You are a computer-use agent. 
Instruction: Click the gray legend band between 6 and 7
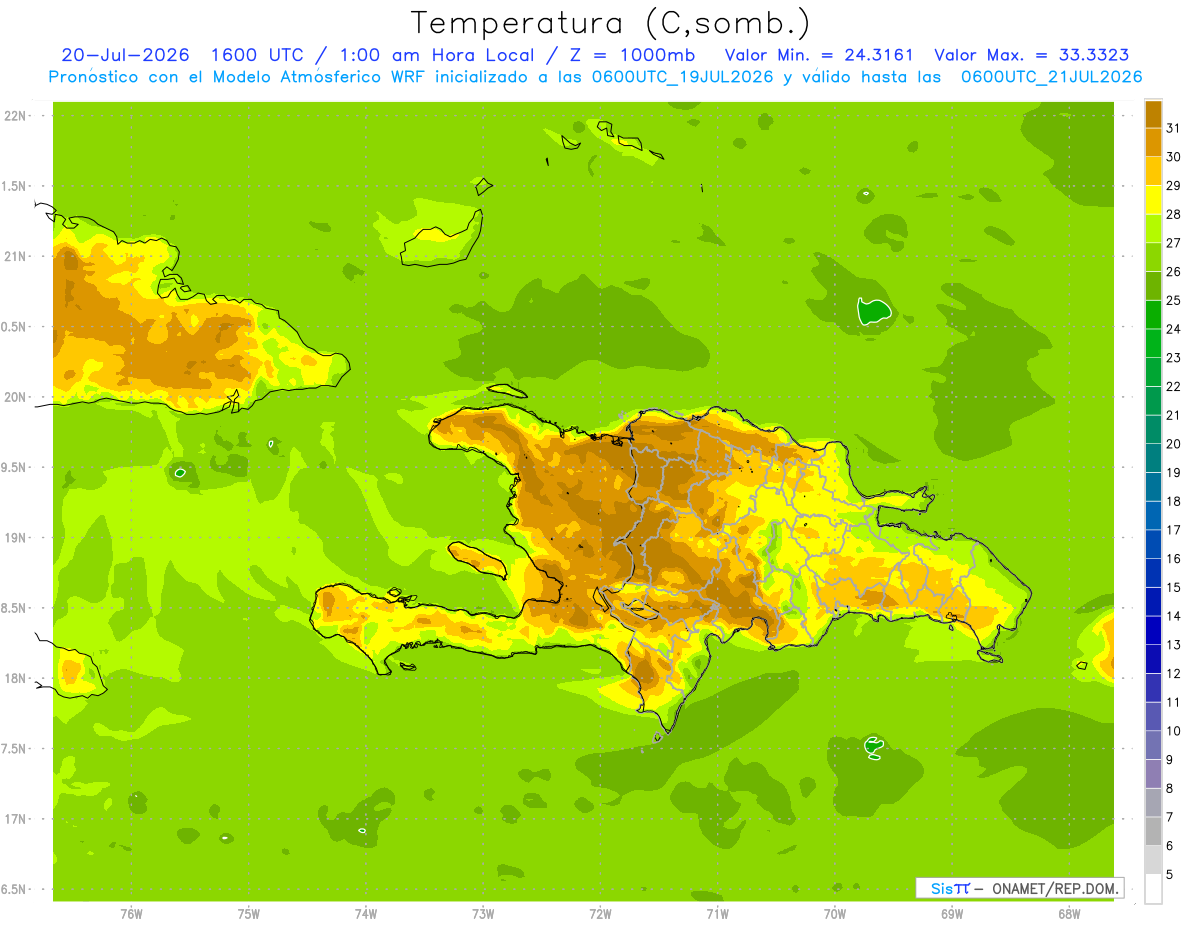pos(1153,831)
